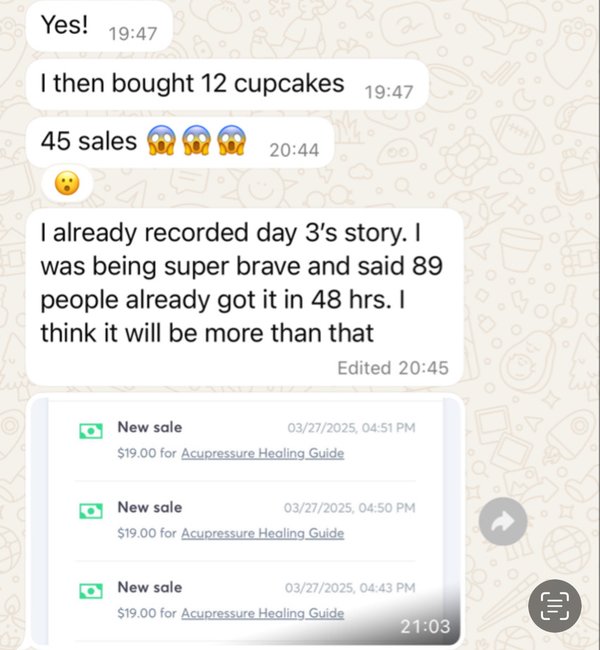The width and height of the screenshot is (600, 650).
Task: Select the "I then bought 12 cupcakes" message
Action: click(x=227, y=84)
